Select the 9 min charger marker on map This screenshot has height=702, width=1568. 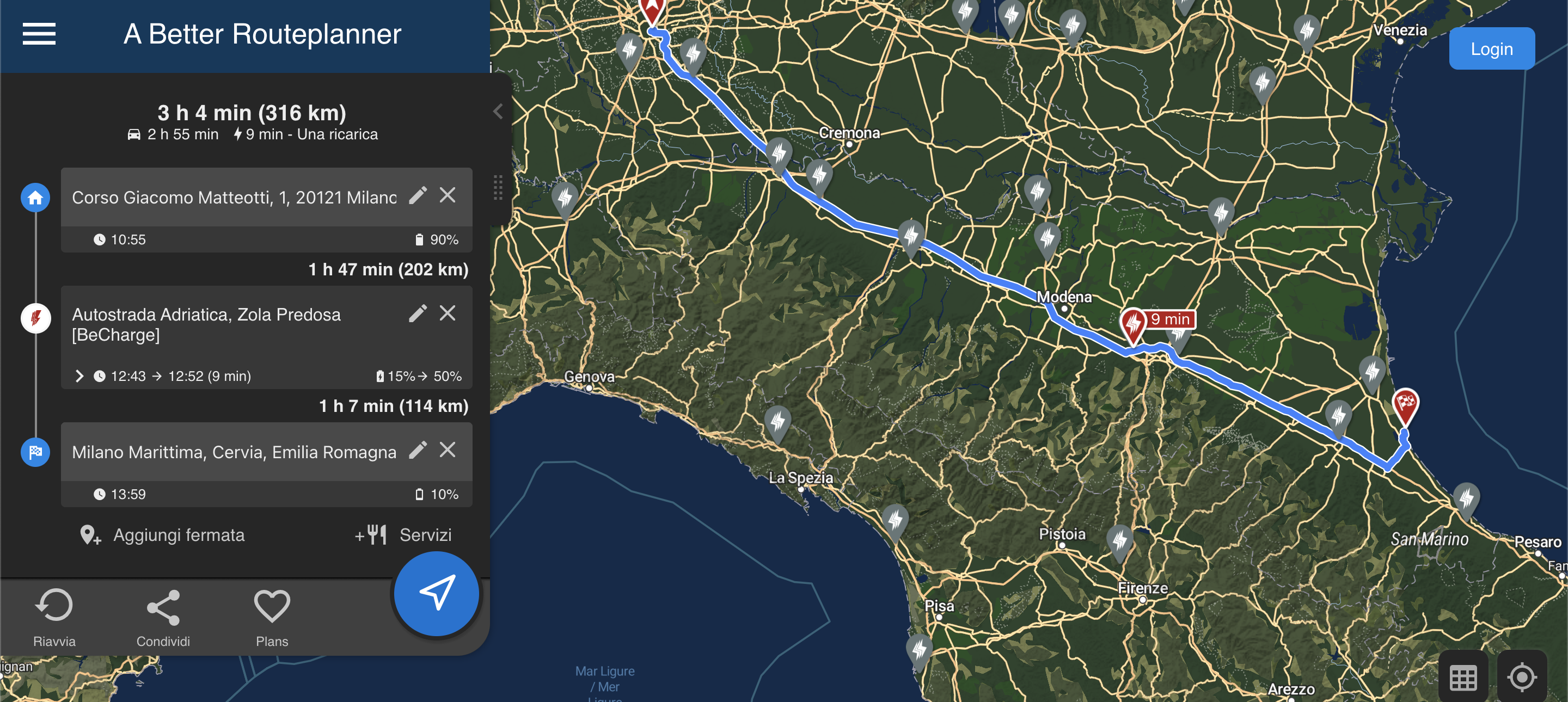click(x=1134, y=325)
